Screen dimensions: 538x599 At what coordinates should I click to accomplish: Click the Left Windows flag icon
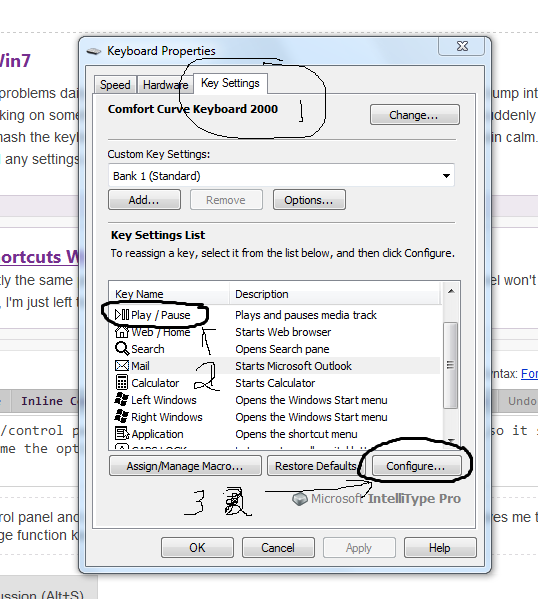coord(122,400)
